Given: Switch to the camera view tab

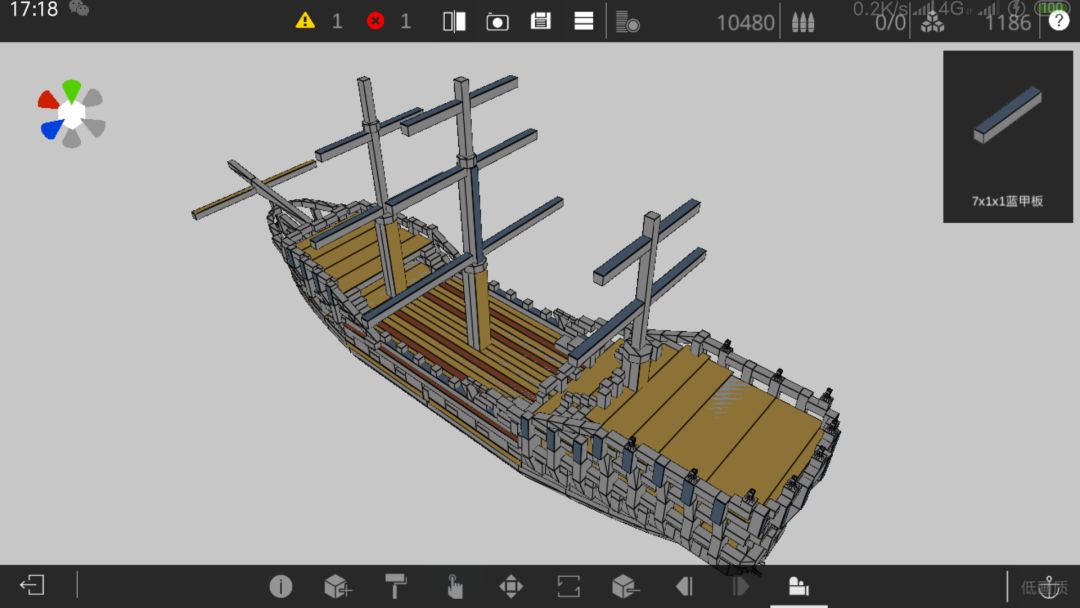Looking at the screenshot, I should pos(798,586).
